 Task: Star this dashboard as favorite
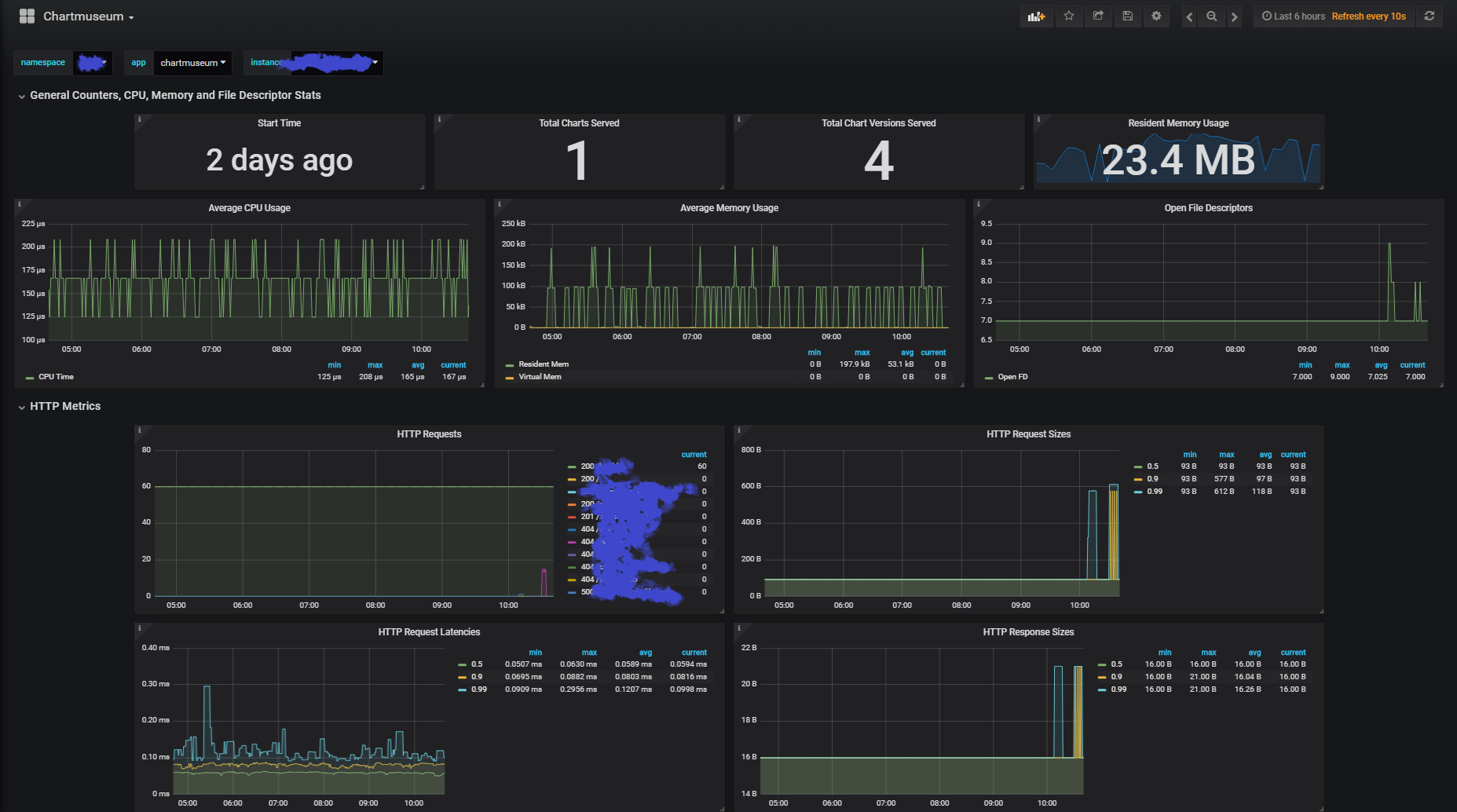pyautogui.click(x=1069, y=16)
